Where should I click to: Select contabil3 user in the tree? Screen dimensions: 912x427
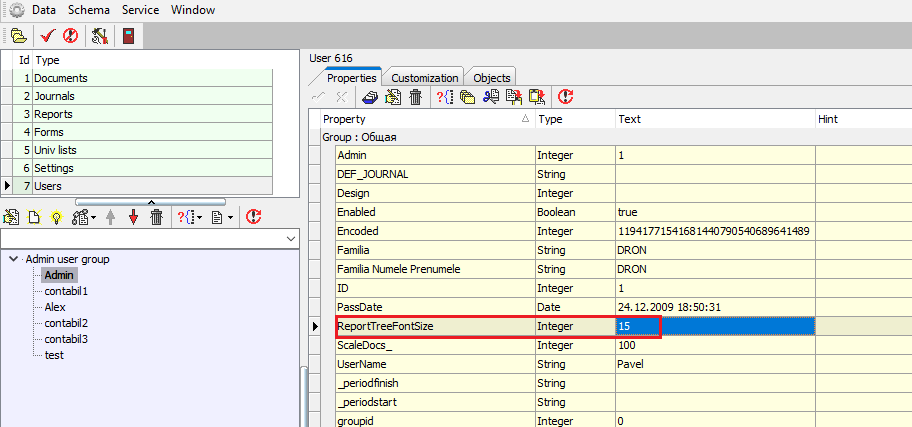[66, 339]
